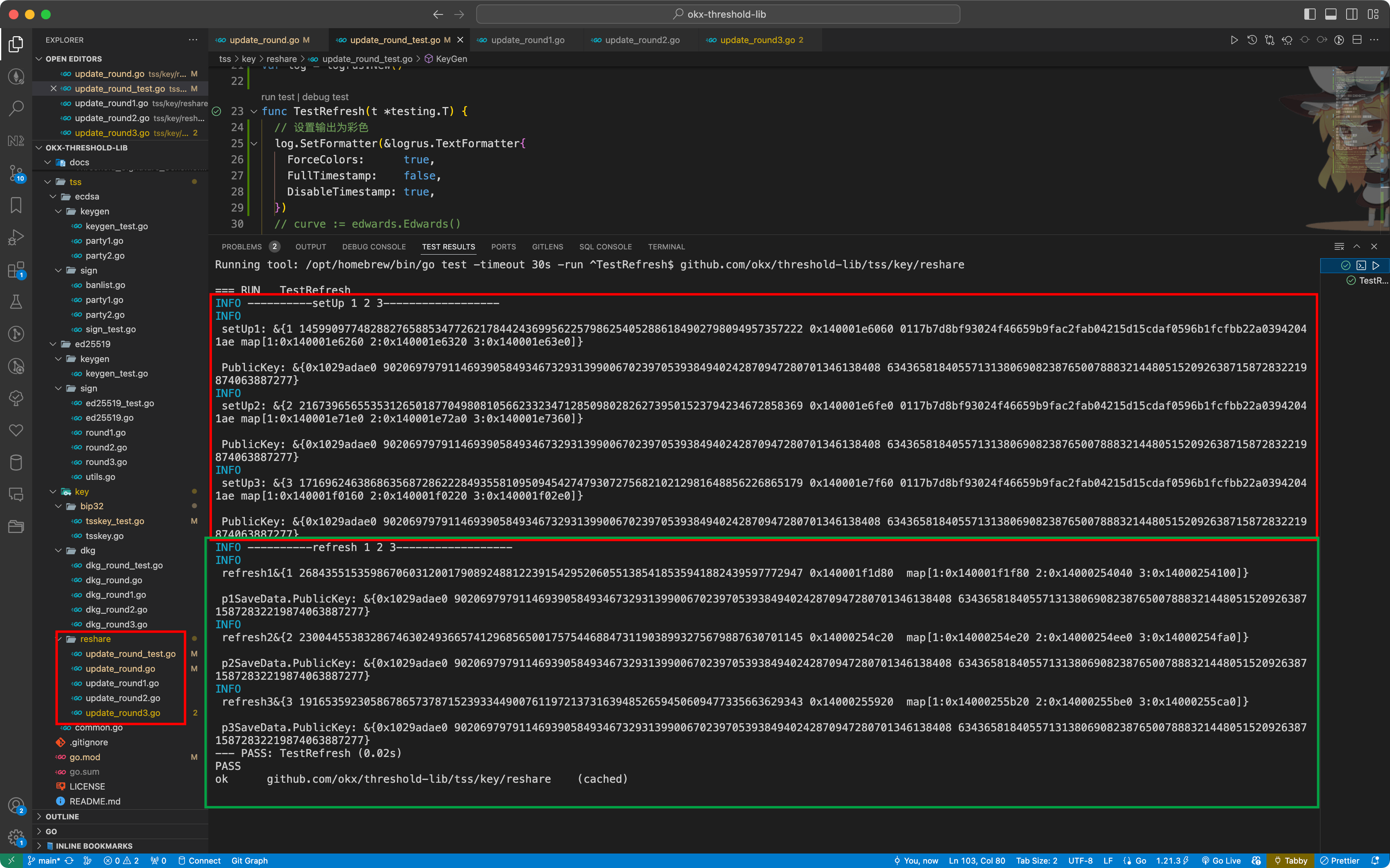Screen dimensions: 1390x868
Task: Open the Search view in activity bar
Action: 16,108
